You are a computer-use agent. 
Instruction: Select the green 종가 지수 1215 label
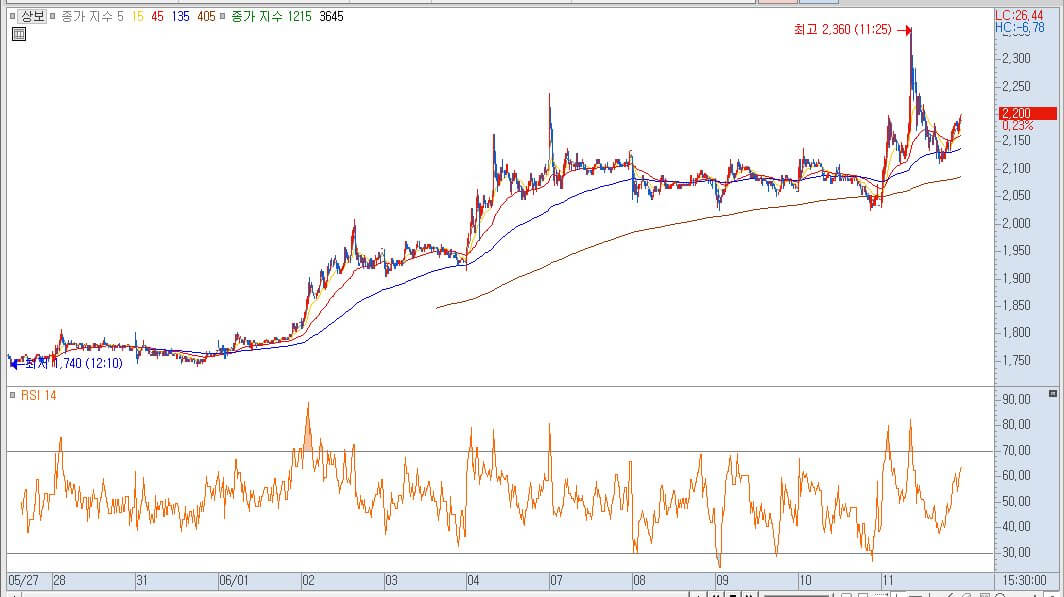point(271,16)
